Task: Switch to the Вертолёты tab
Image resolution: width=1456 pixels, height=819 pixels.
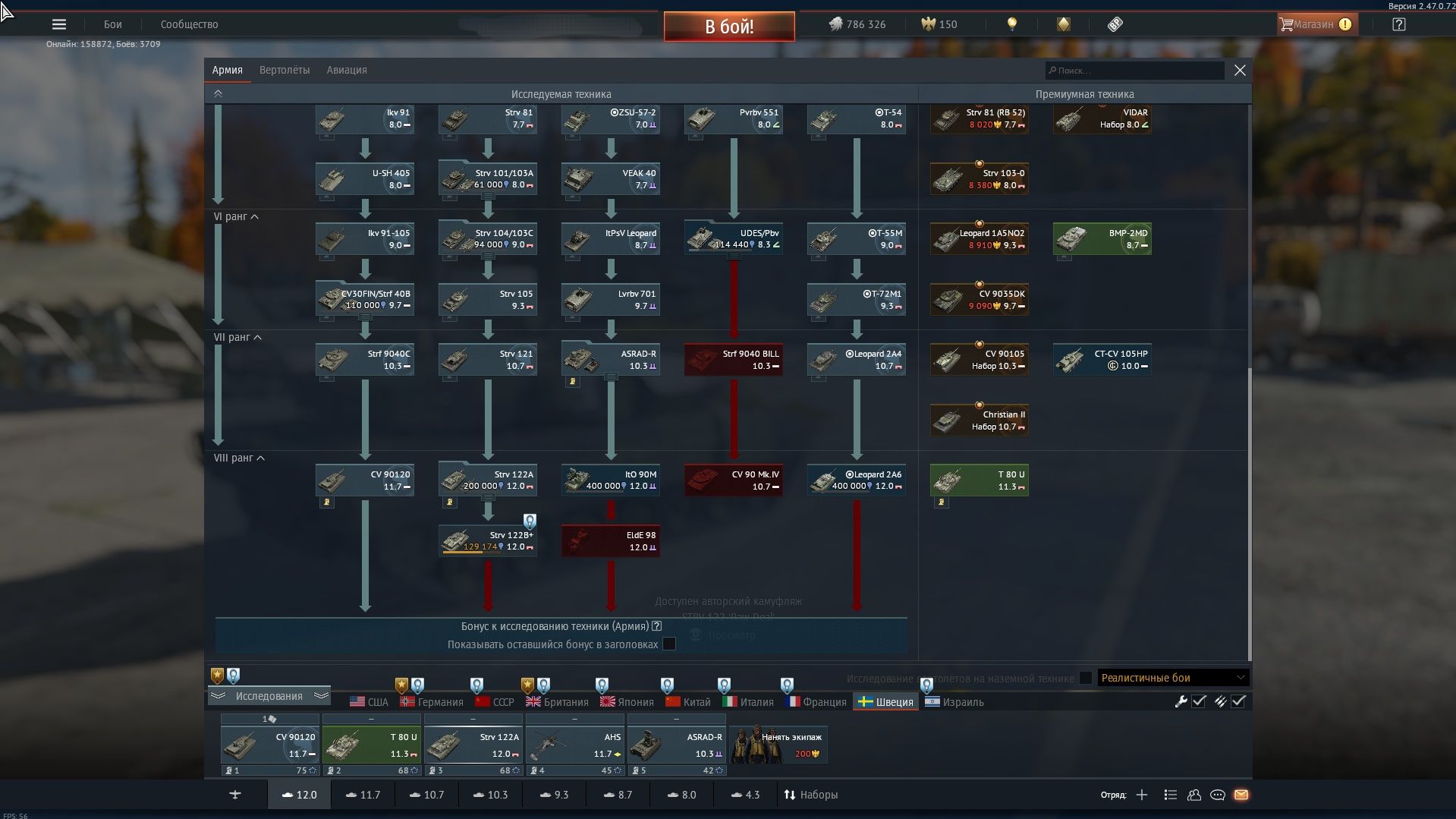Action: tap(285, 70)
